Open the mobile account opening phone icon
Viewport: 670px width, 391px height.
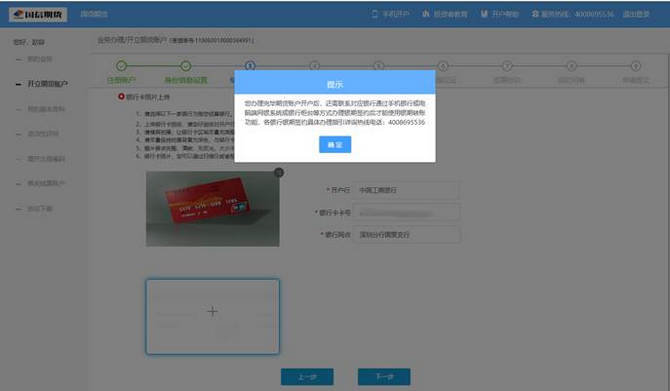(x=375, y=14)
